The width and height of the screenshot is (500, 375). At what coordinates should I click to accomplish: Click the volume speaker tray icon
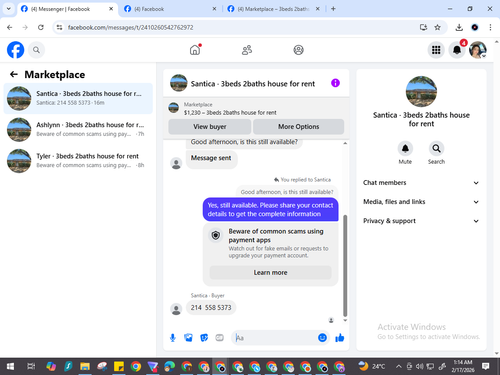[419, 366]
